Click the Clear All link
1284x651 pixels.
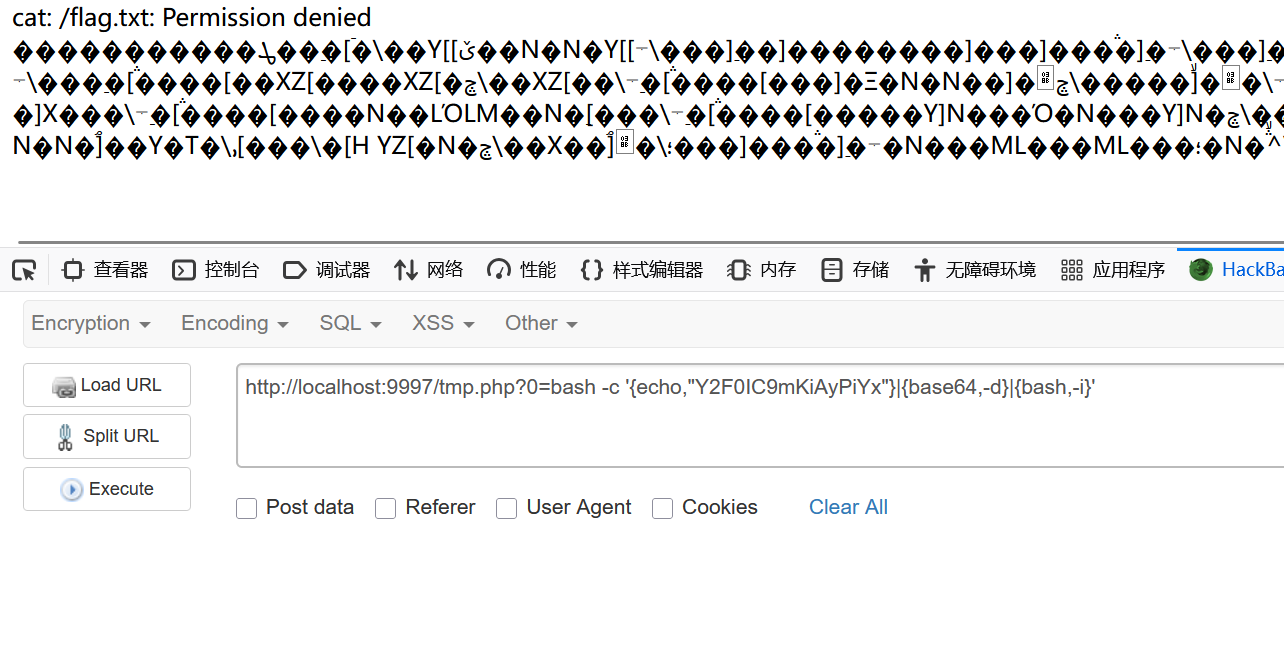pos(848,507)
